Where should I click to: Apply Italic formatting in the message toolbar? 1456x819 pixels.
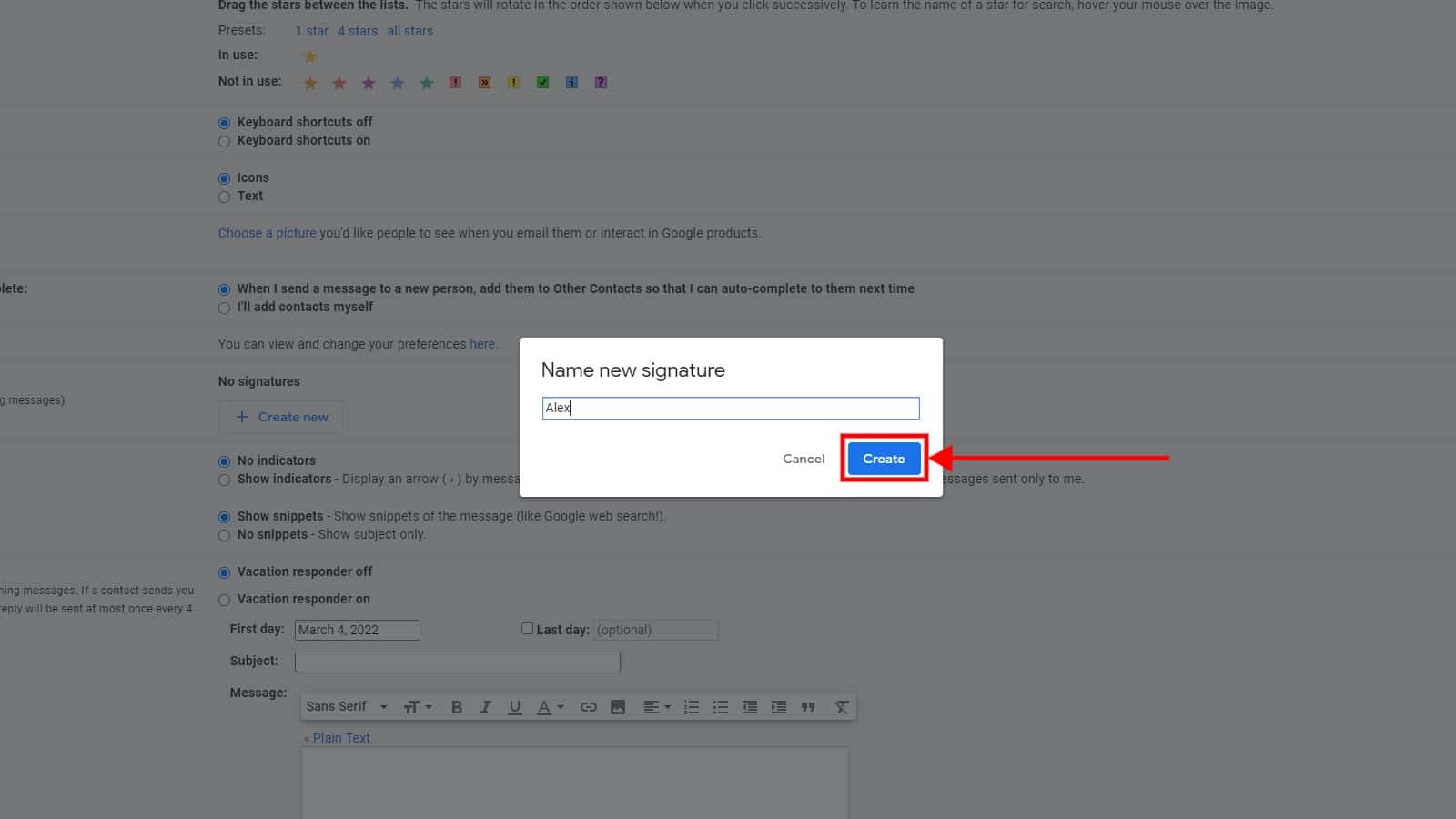coord(486,706)
